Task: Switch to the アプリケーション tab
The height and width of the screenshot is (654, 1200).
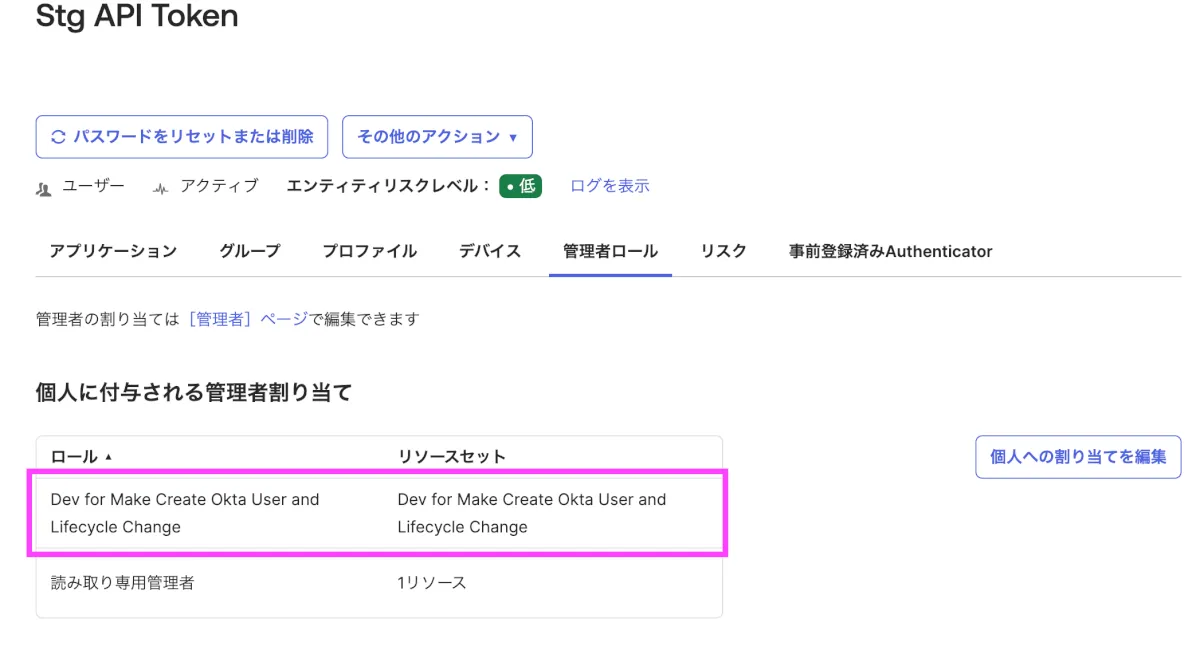Action: 113,251
